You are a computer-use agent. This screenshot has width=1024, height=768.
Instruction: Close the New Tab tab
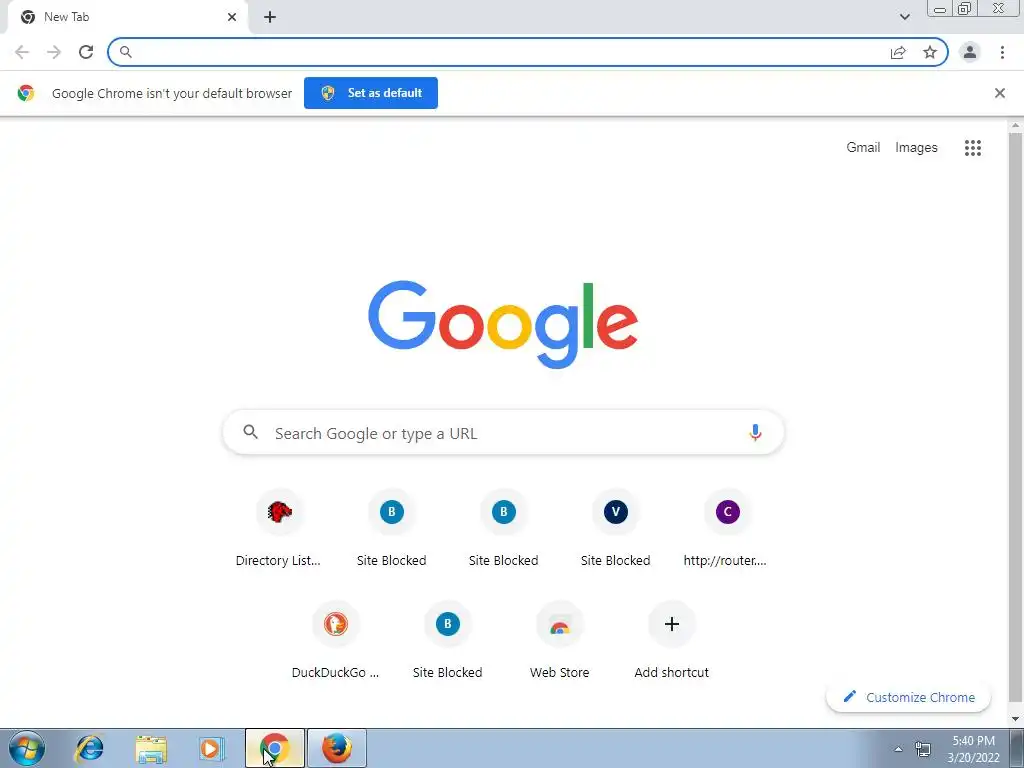point(232,17)
